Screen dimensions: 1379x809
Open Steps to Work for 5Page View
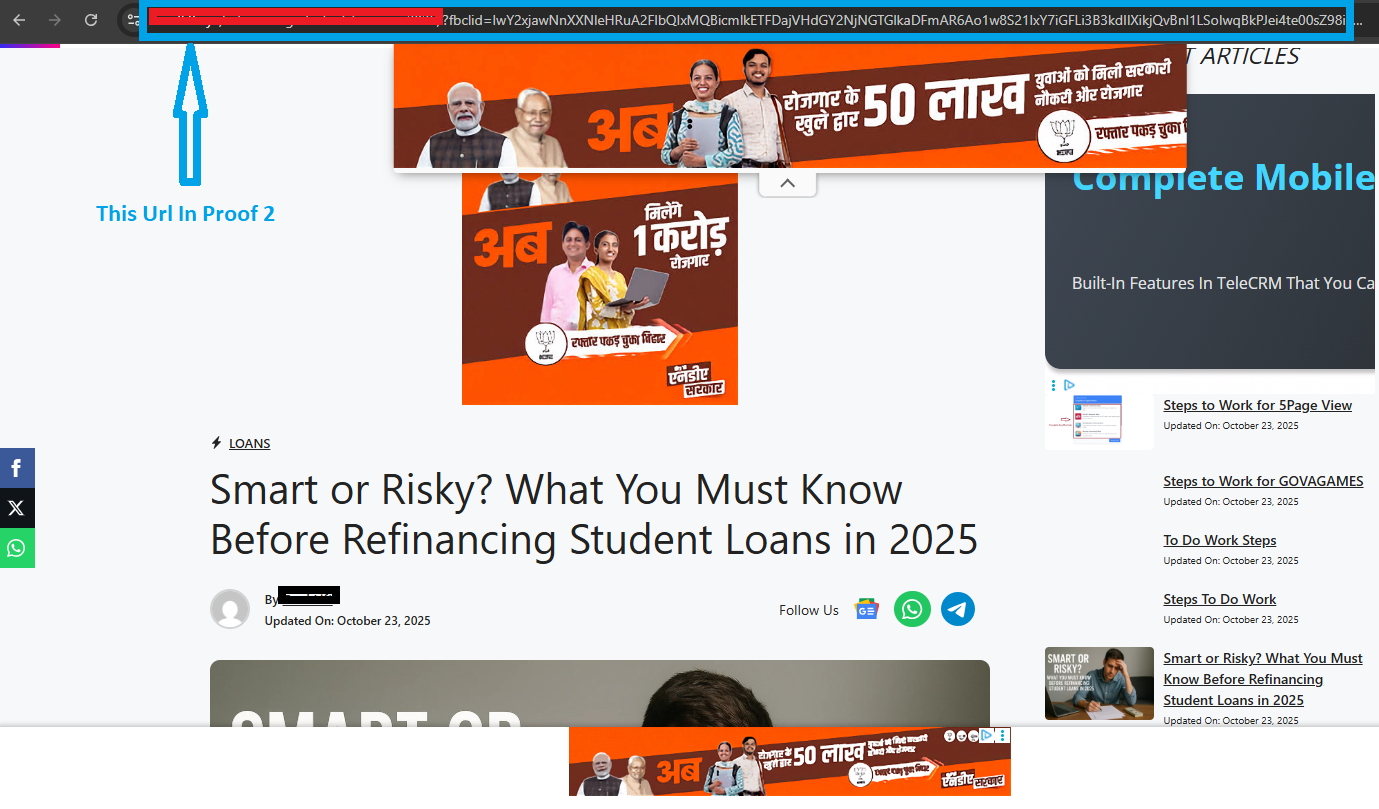pos(1257,405)
